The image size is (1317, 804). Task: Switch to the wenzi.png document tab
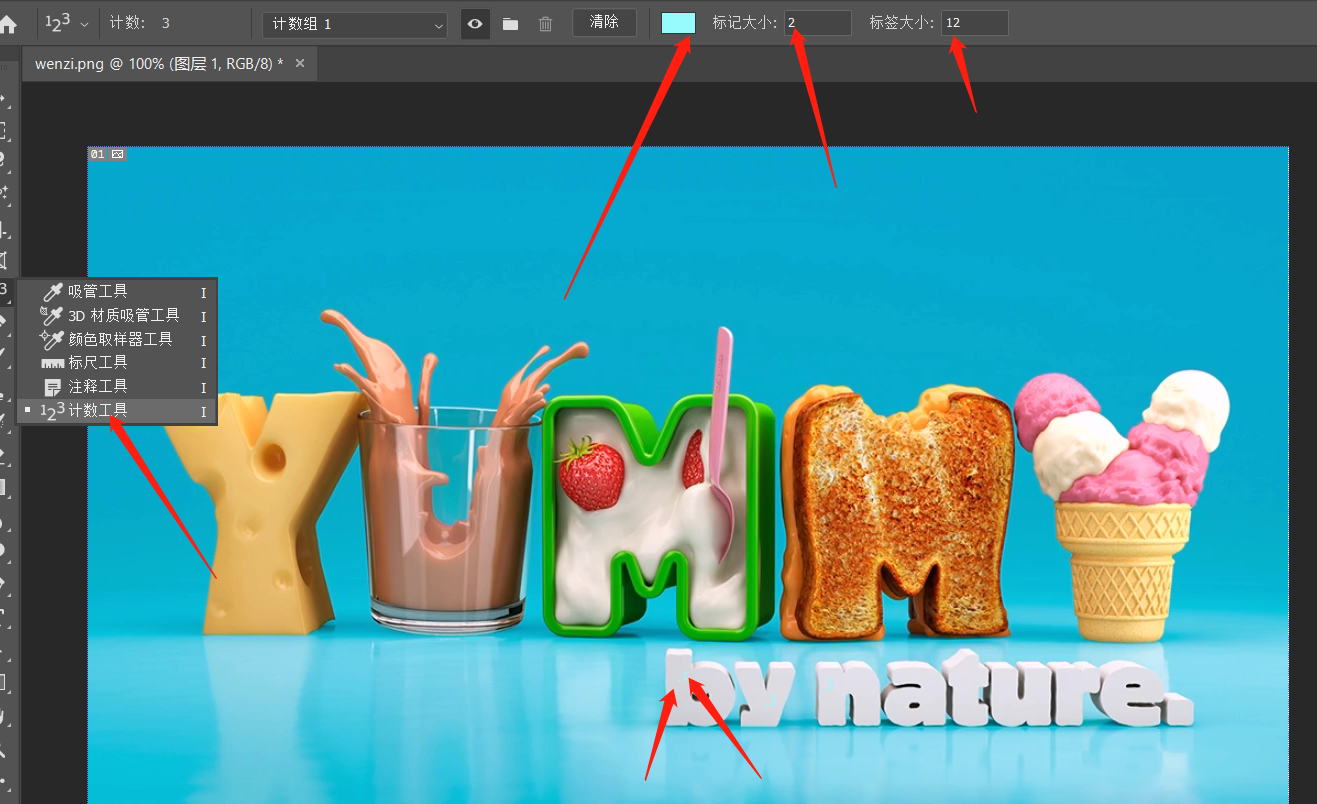(159, 63)
